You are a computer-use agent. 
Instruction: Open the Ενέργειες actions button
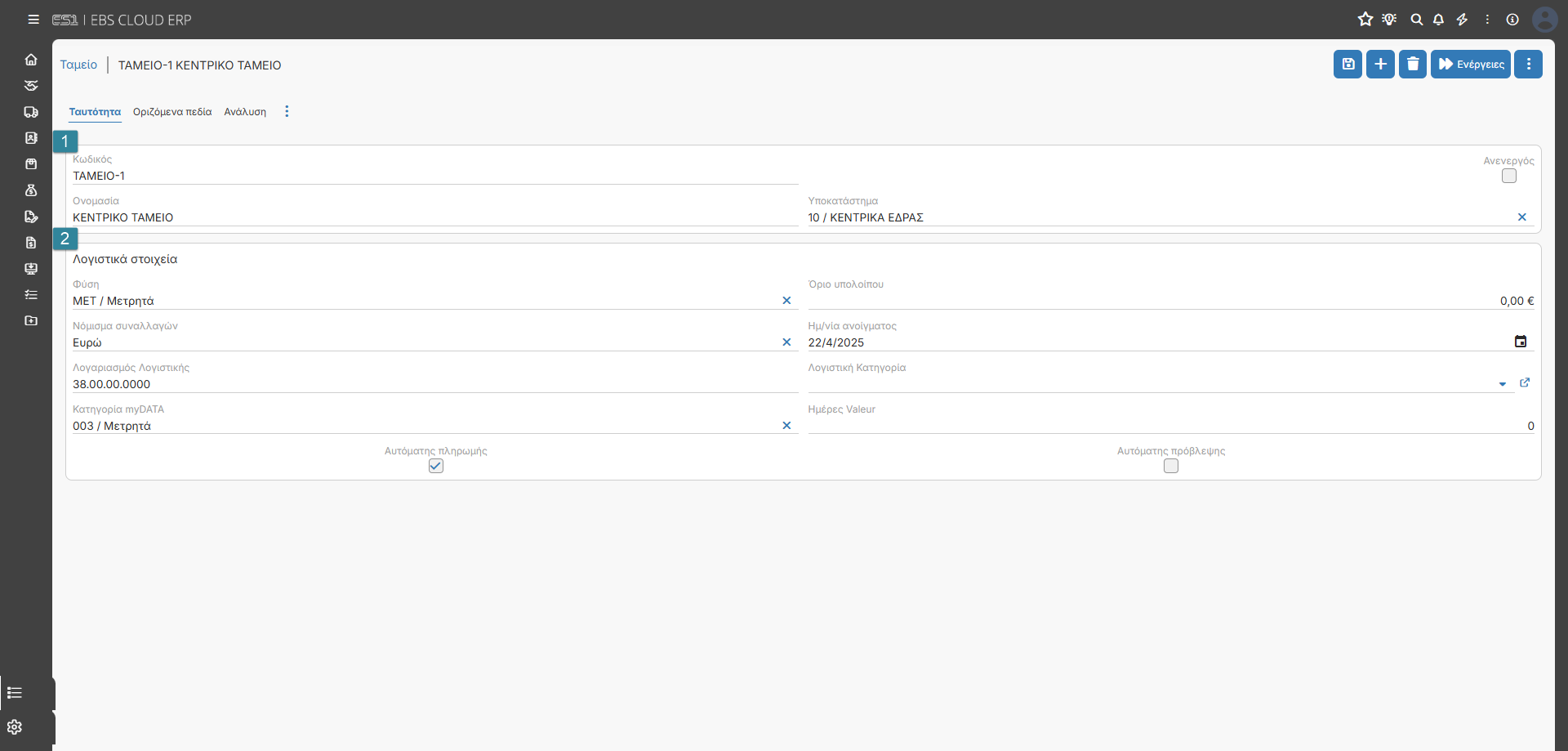[1471, 65]
